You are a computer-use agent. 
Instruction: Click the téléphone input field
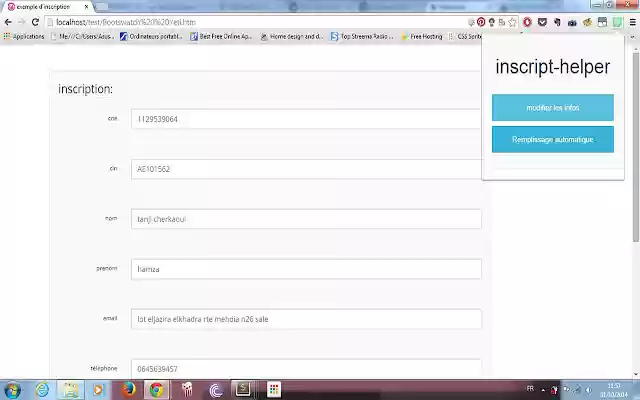[x=306, y=369]
